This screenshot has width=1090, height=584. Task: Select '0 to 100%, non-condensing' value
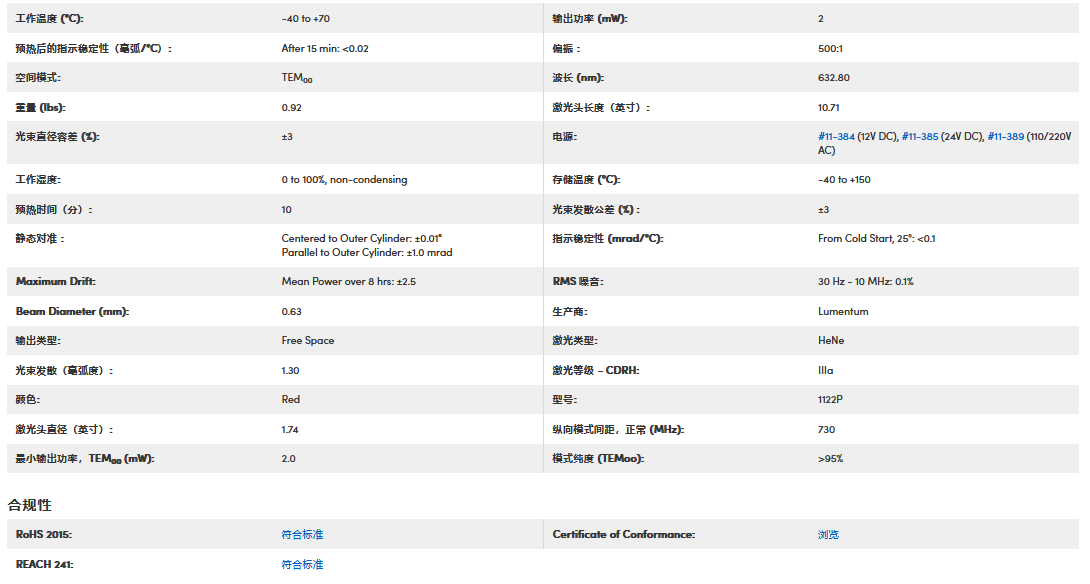click(x=345, y=180)
